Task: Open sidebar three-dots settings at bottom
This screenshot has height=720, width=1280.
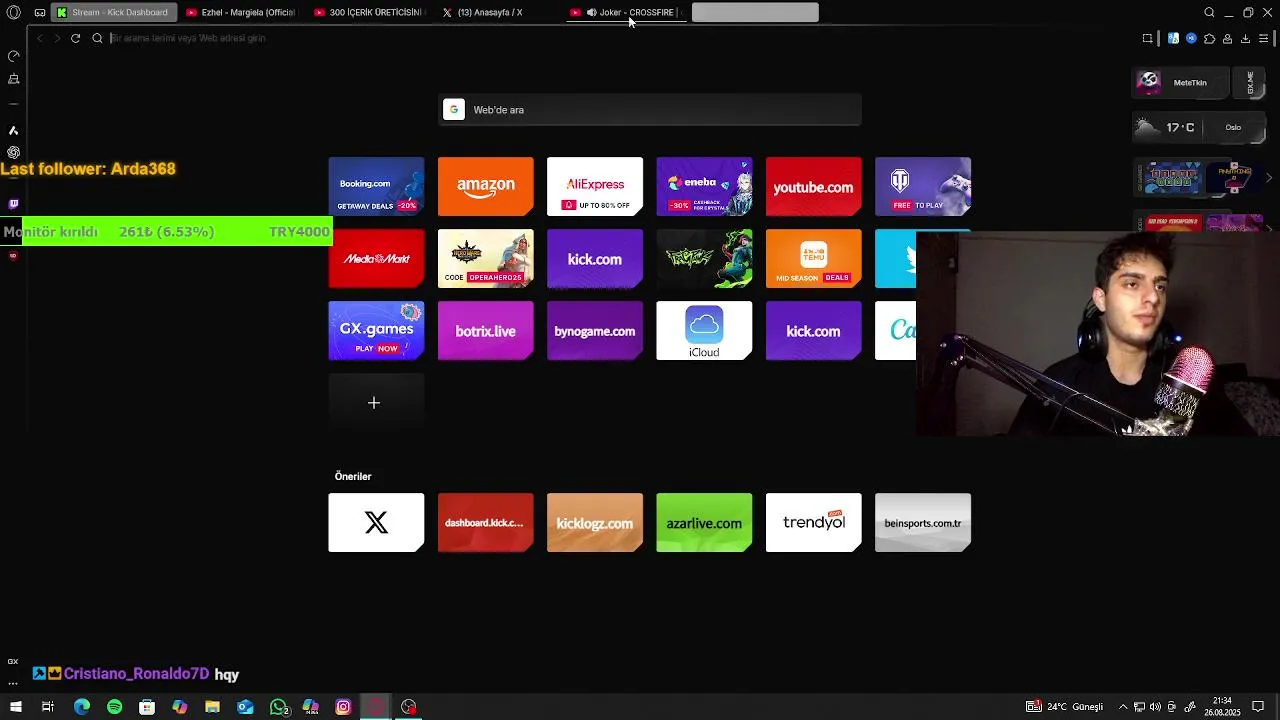Action: (13, 683)
